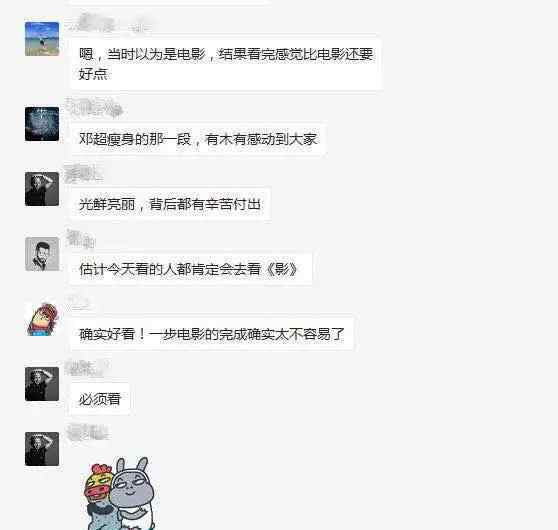
Task: Select the 确实好看 message bubble
Action: (x=212, y=334)
